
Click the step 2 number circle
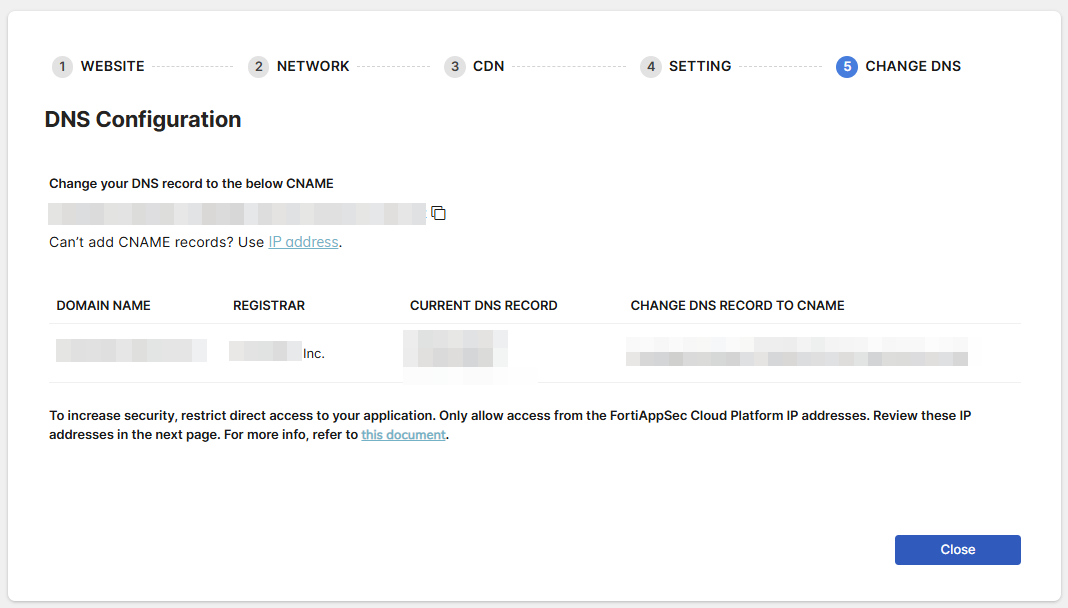point(259,67)
